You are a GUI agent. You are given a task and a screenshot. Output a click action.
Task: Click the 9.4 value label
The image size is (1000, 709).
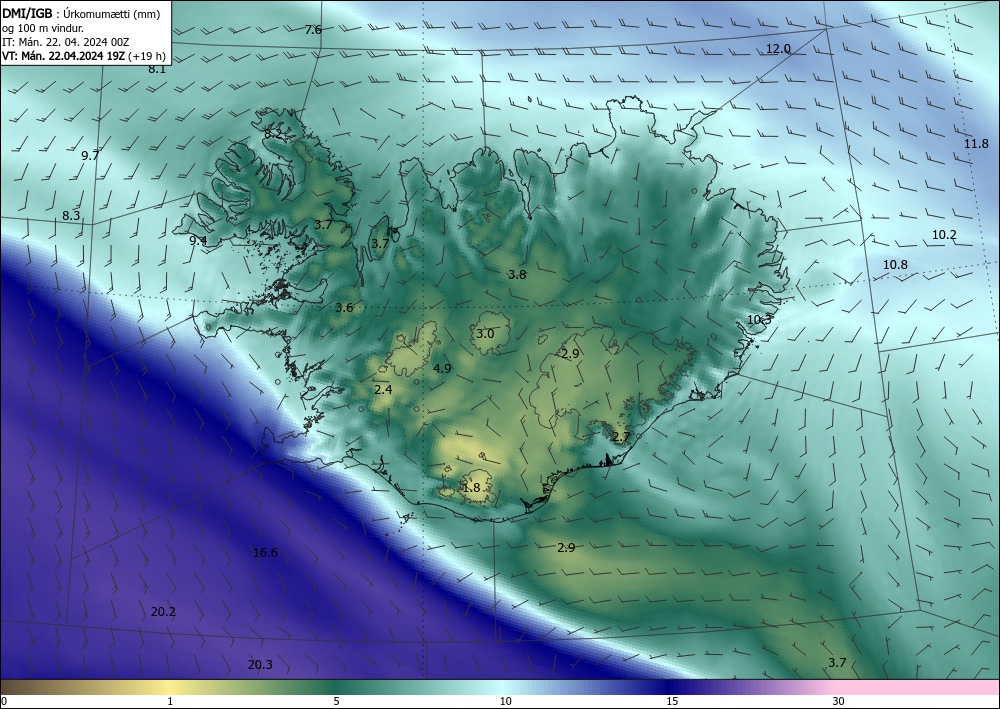point(198,240)
